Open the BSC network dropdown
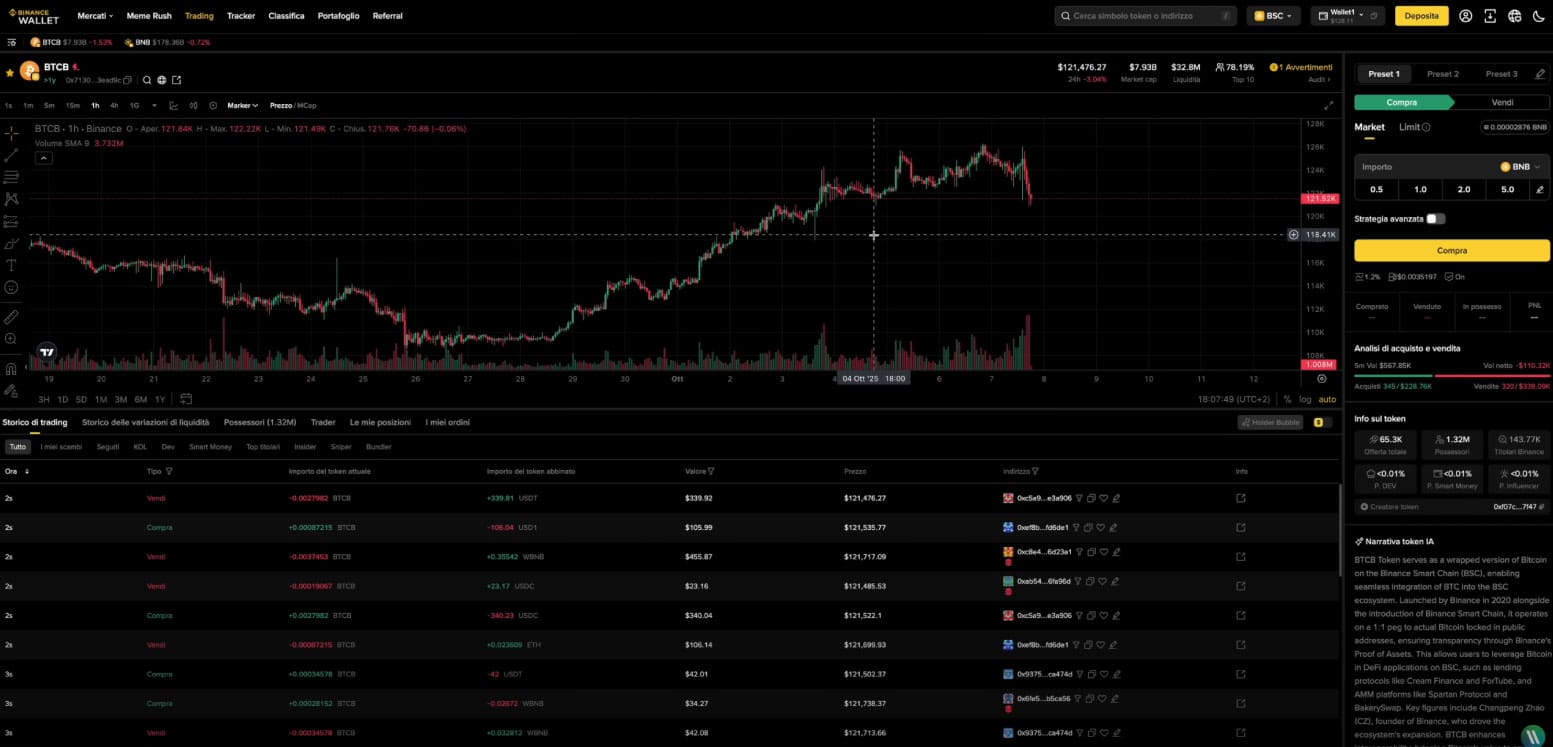1553x747 pixels. pyautogui.click(x=1273, y=16)
